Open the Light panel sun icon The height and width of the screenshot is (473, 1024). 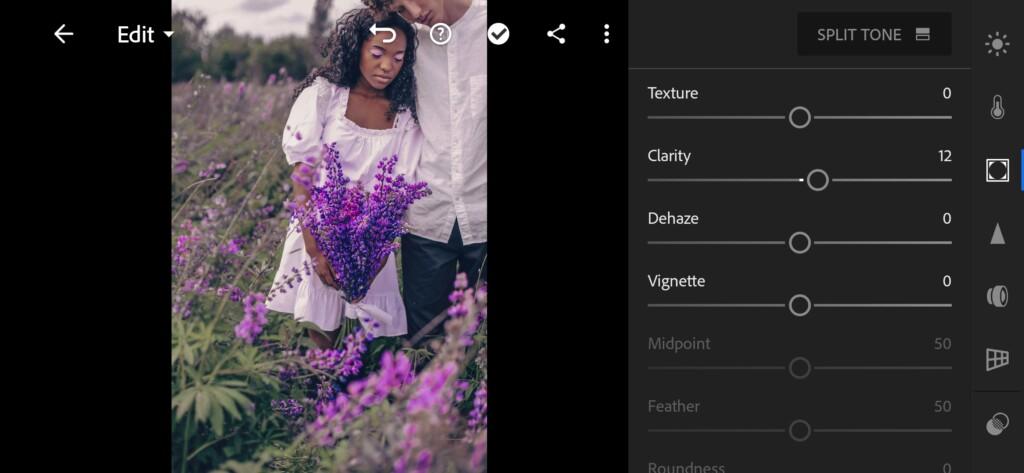tap(997, 44)
